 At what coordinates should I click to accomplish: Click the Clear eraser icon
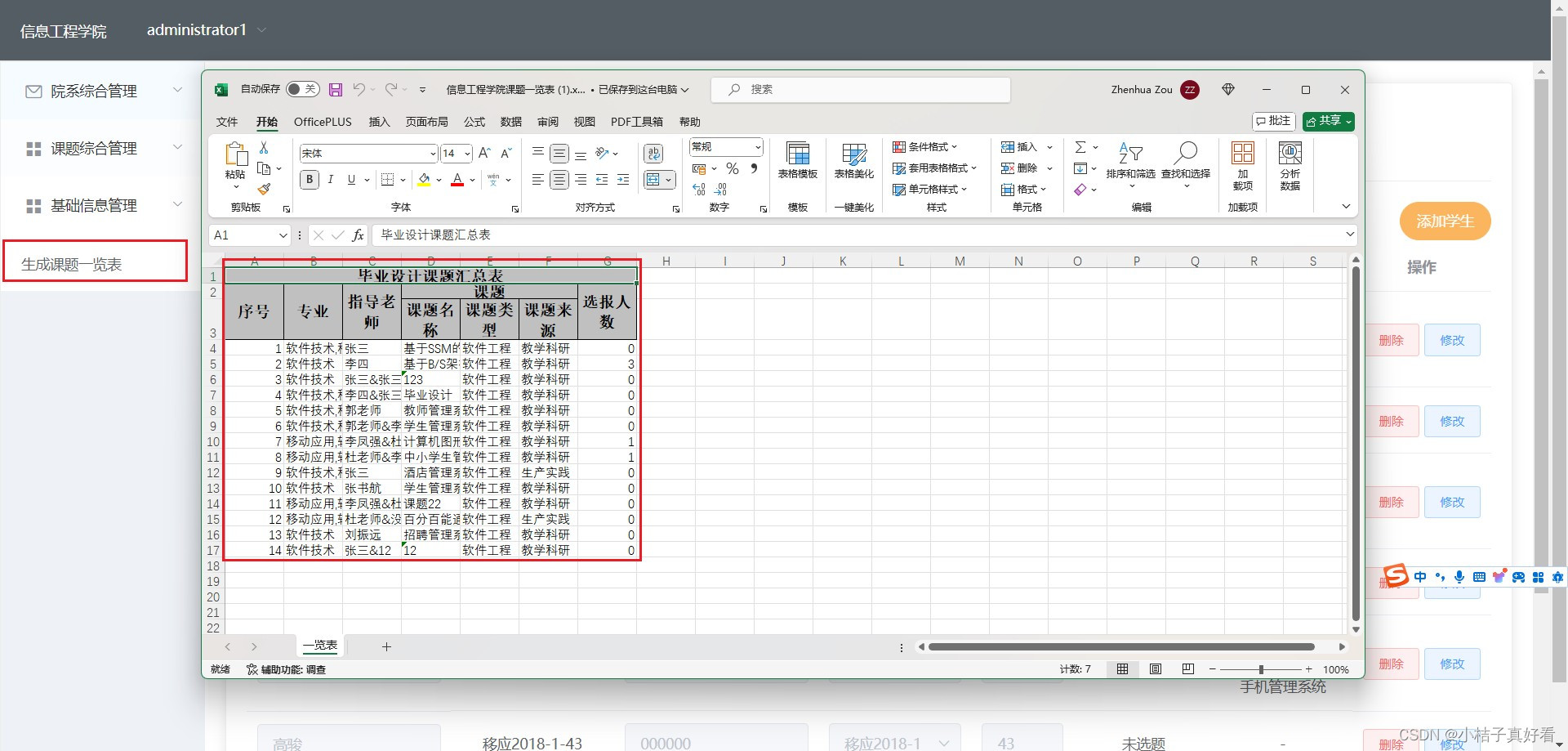(x=1080, y=190)
